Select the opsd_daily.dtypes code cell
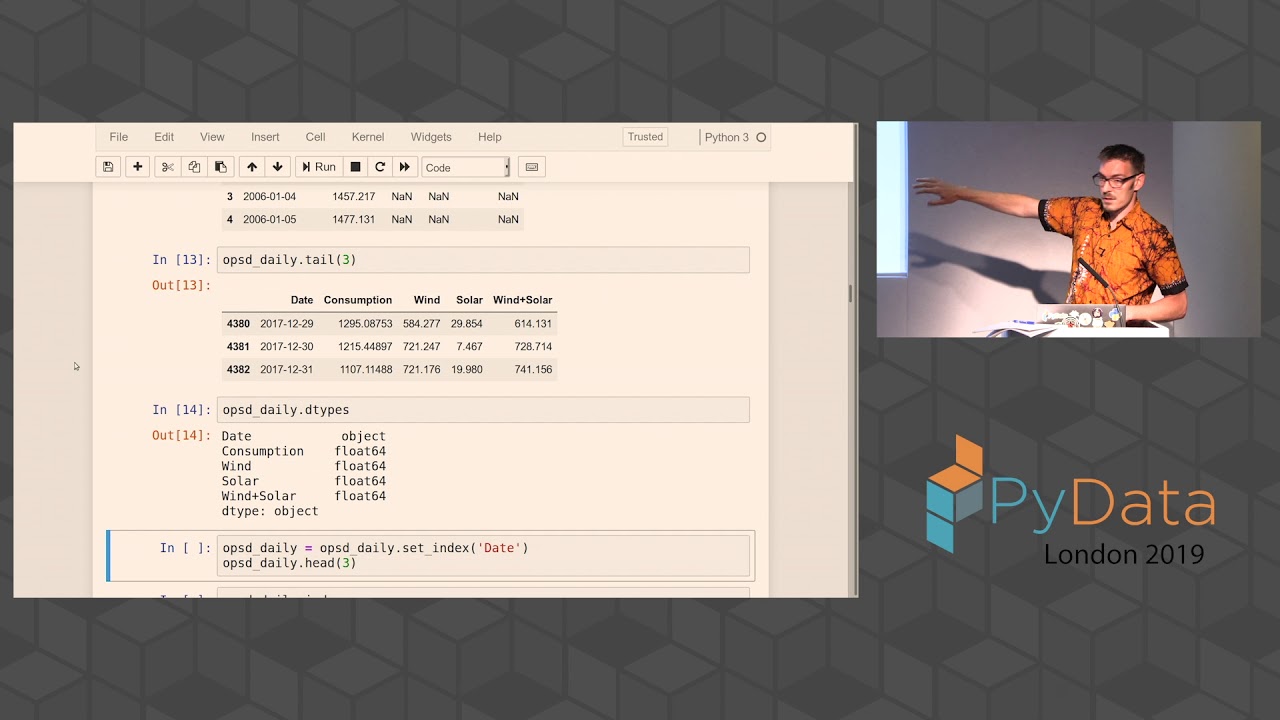The image size is (1280, 720). click(x=483, y=410)
